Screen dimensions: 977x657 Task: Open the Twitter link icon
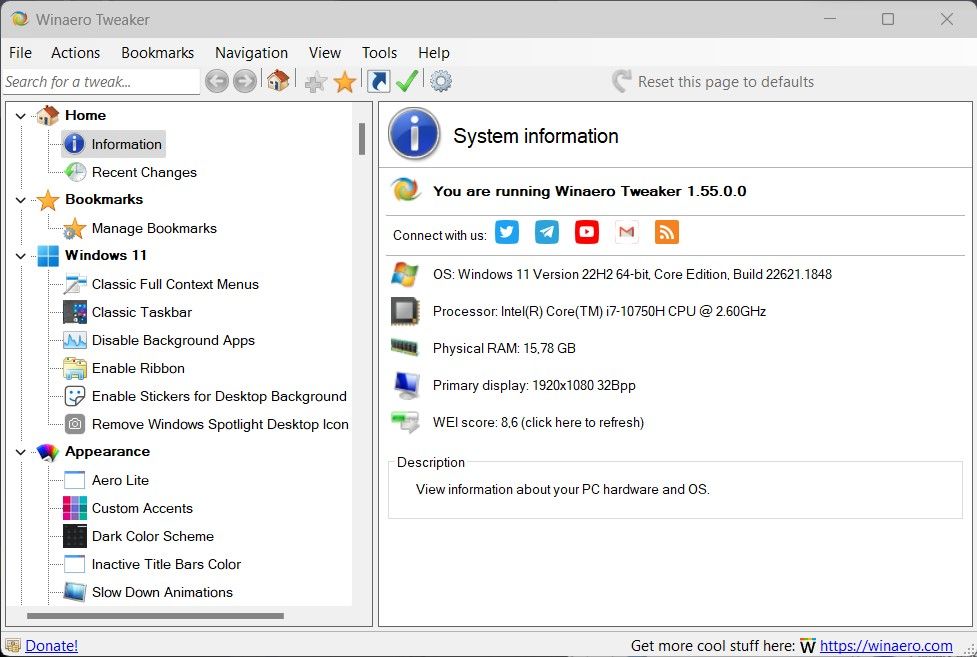507,232
